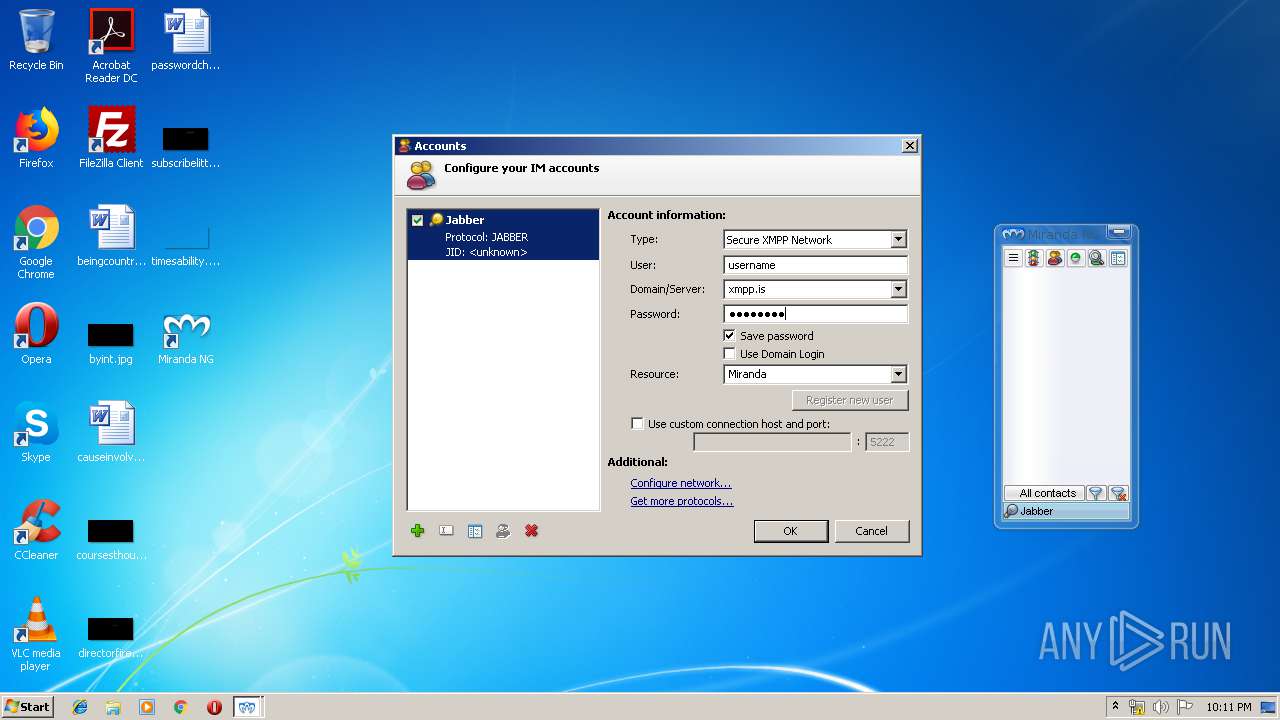Open Acrobat Reader DC desktop shortcut
The height and width of the screenshot is (720, 1280).
pos(111,46)
